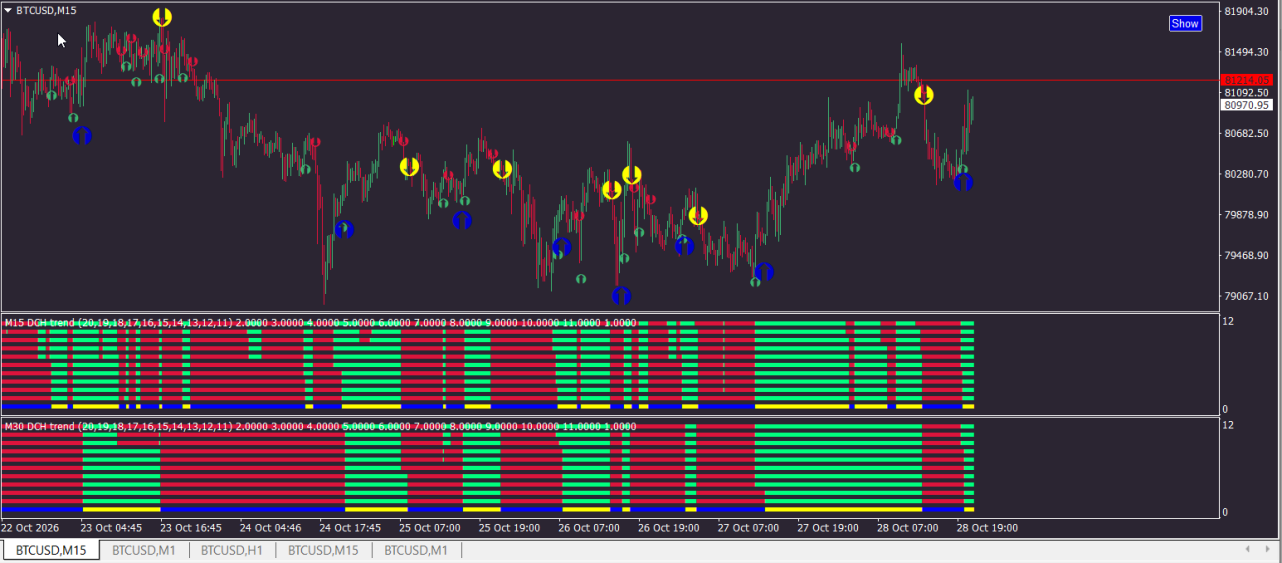This screenshot has height=563, width=1282.
Task: Click the 26 Oct 07:00 time label
Action: pos(589,527)
